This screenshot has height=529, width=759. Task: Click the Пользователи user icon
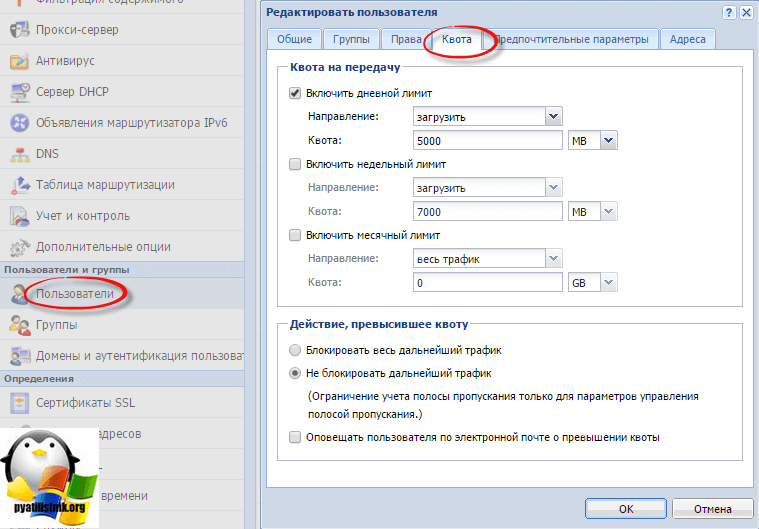(19, 294)
